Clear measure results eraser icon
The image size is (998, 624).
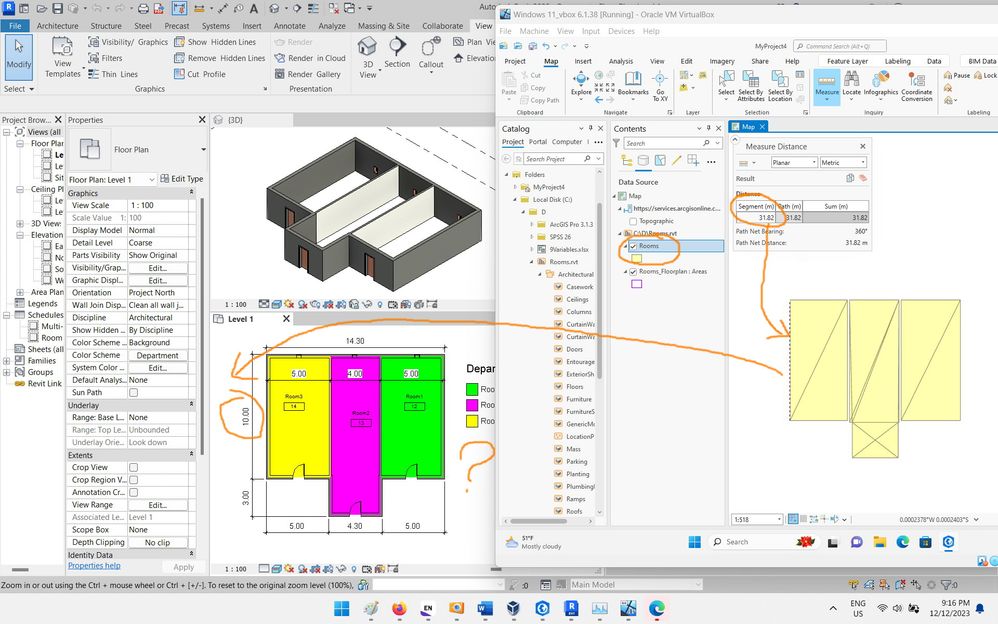tap(863, 178)
